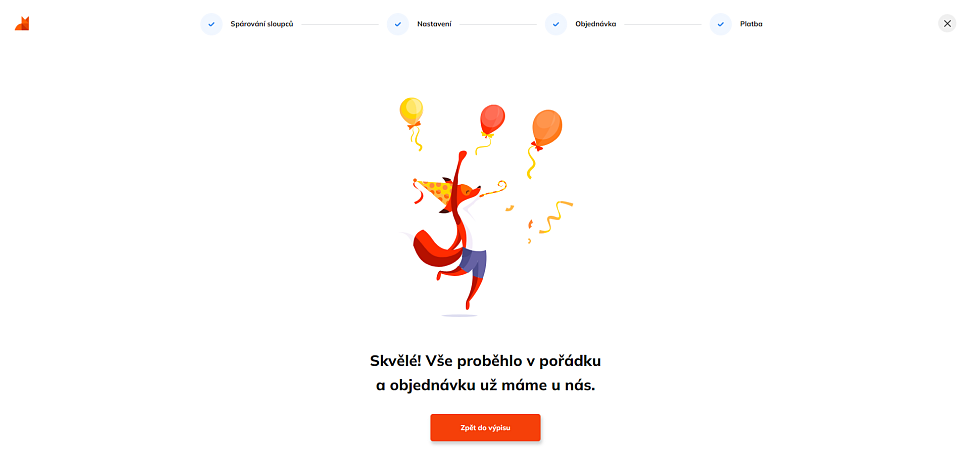The height and width of the screenshot is (462, 970).
Task: Click the text line a objednávku už máme
Action: (486, 385)
